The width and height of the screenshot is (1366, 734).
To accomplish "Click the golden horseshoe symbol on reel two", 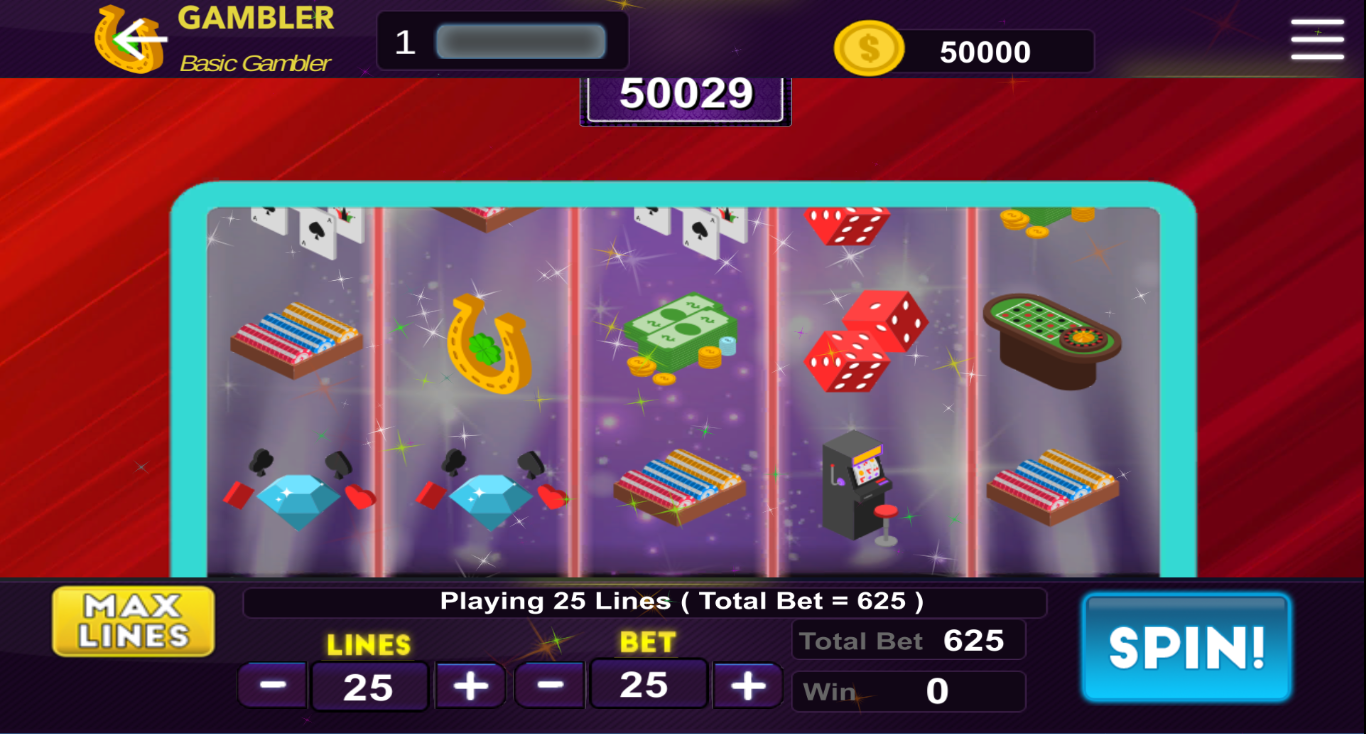I will 487,343.
